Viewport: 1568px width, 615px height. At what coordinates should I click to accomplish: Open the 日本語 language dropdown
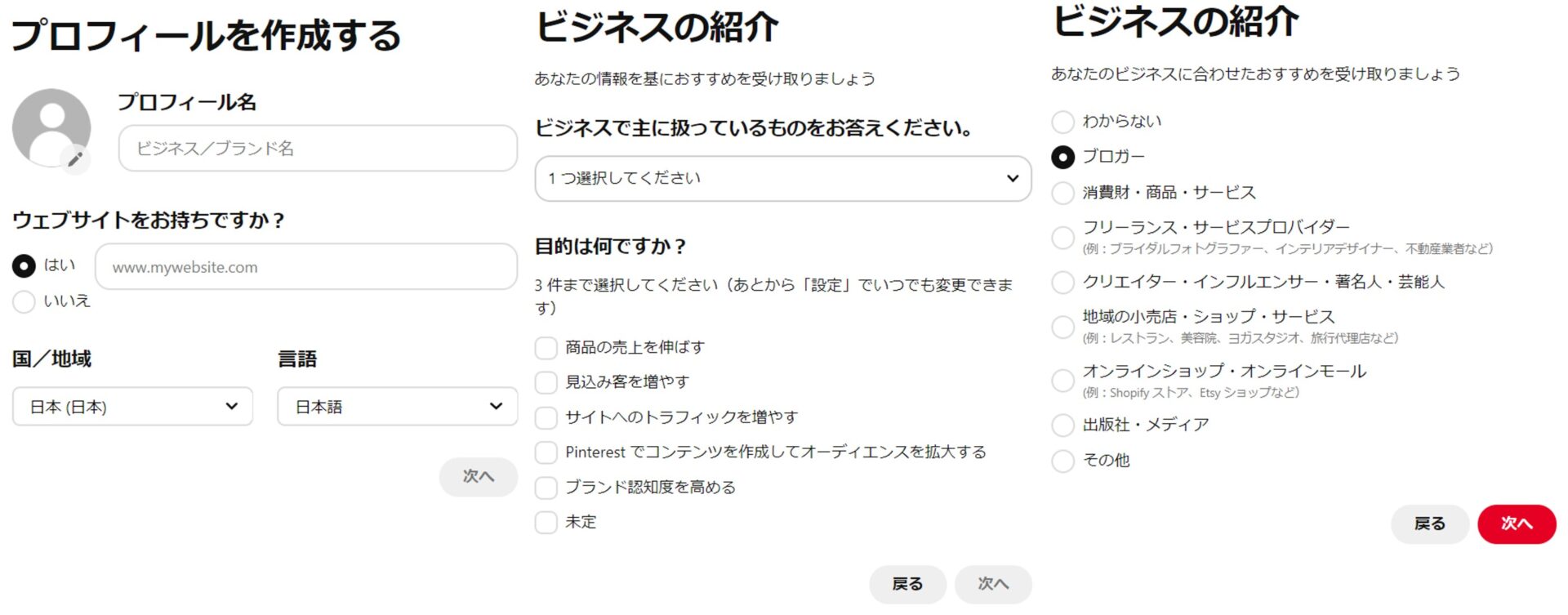click(398, 407)
